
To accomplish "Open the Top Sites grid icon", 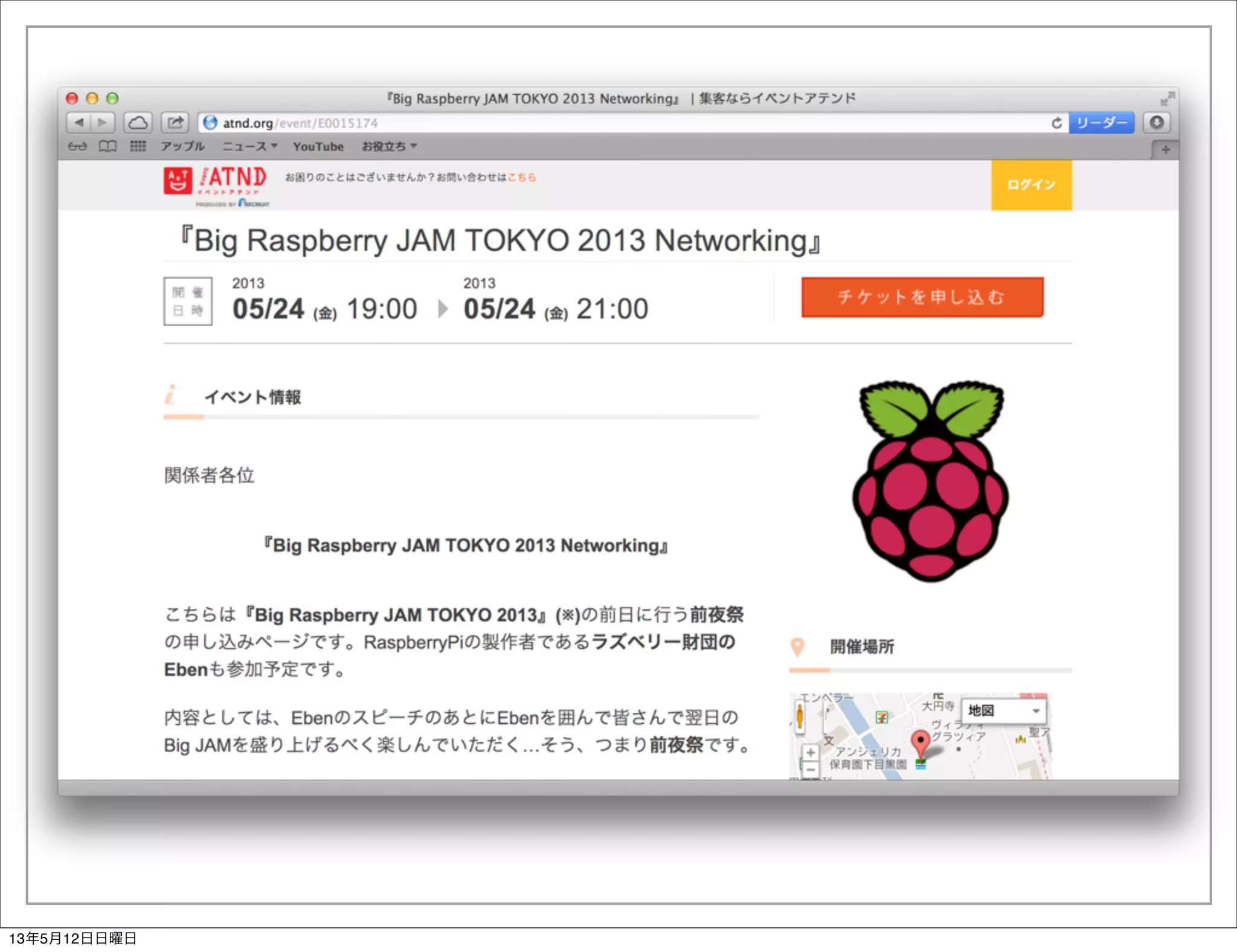I will coord(138,146).
